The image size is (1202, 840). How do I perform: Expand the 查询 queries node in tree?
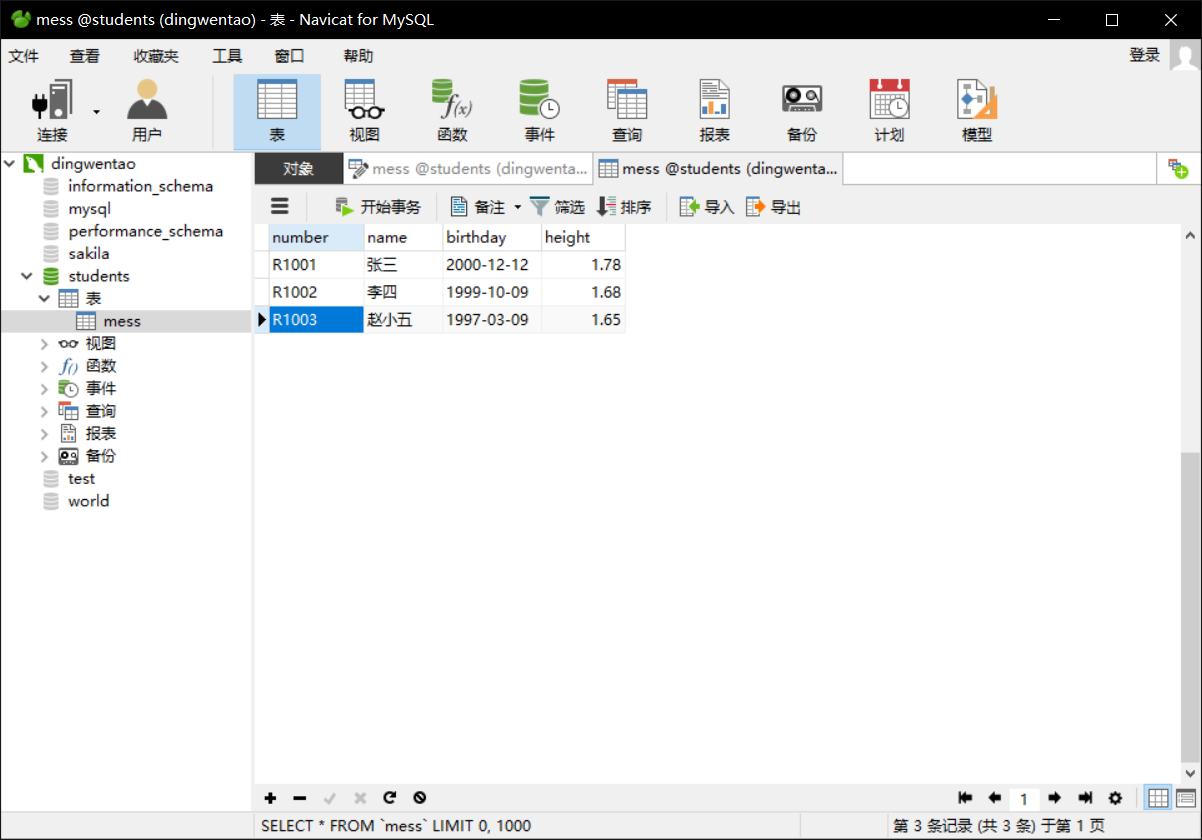(x=44, y=411)
